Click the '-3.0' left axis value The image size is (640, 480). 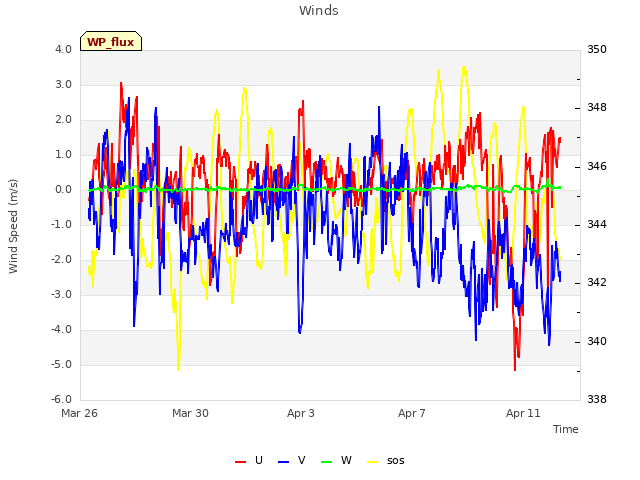(61, 294)
